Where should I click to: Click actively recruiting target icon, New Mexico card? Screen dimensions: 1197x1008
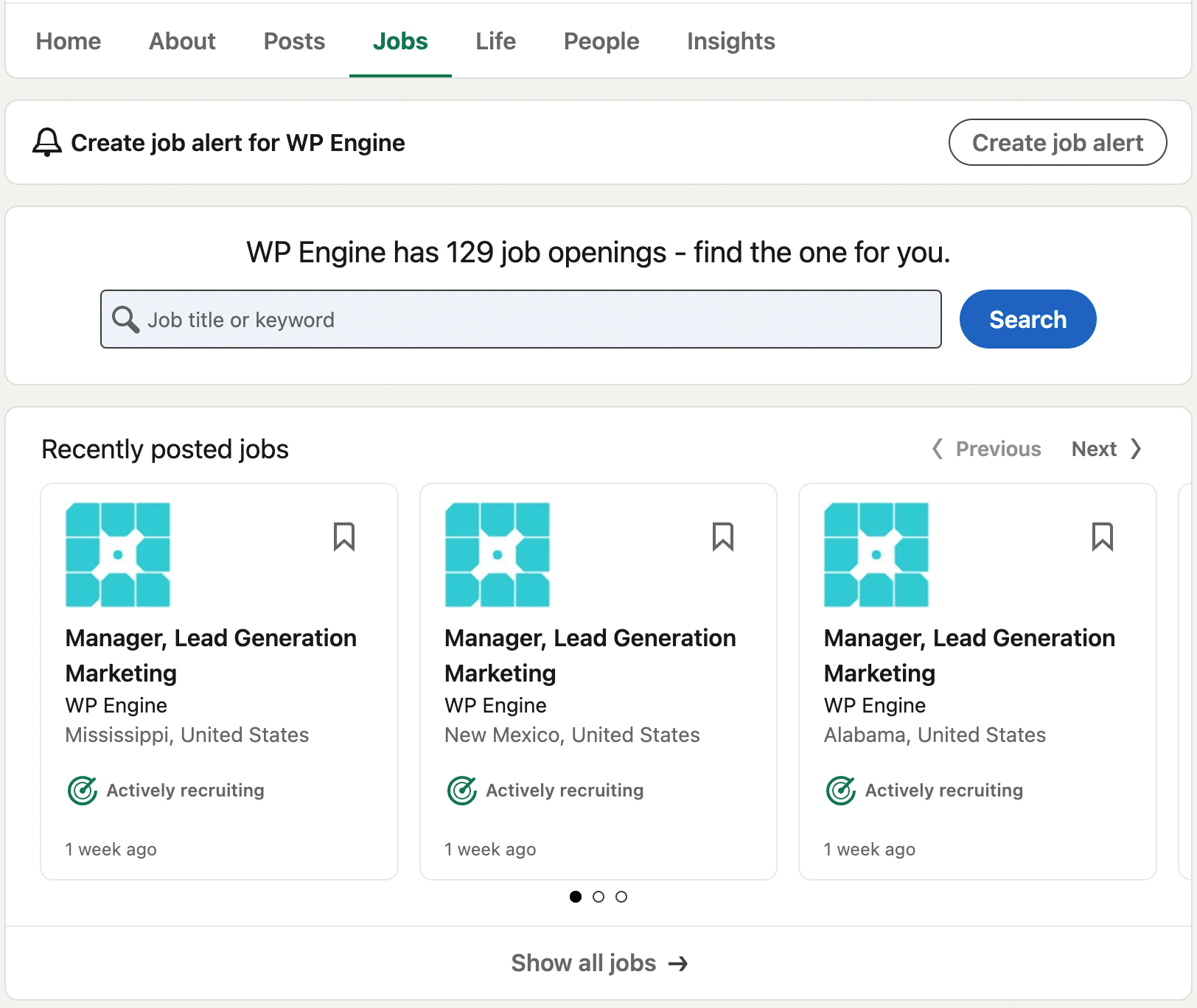point(462,791)
